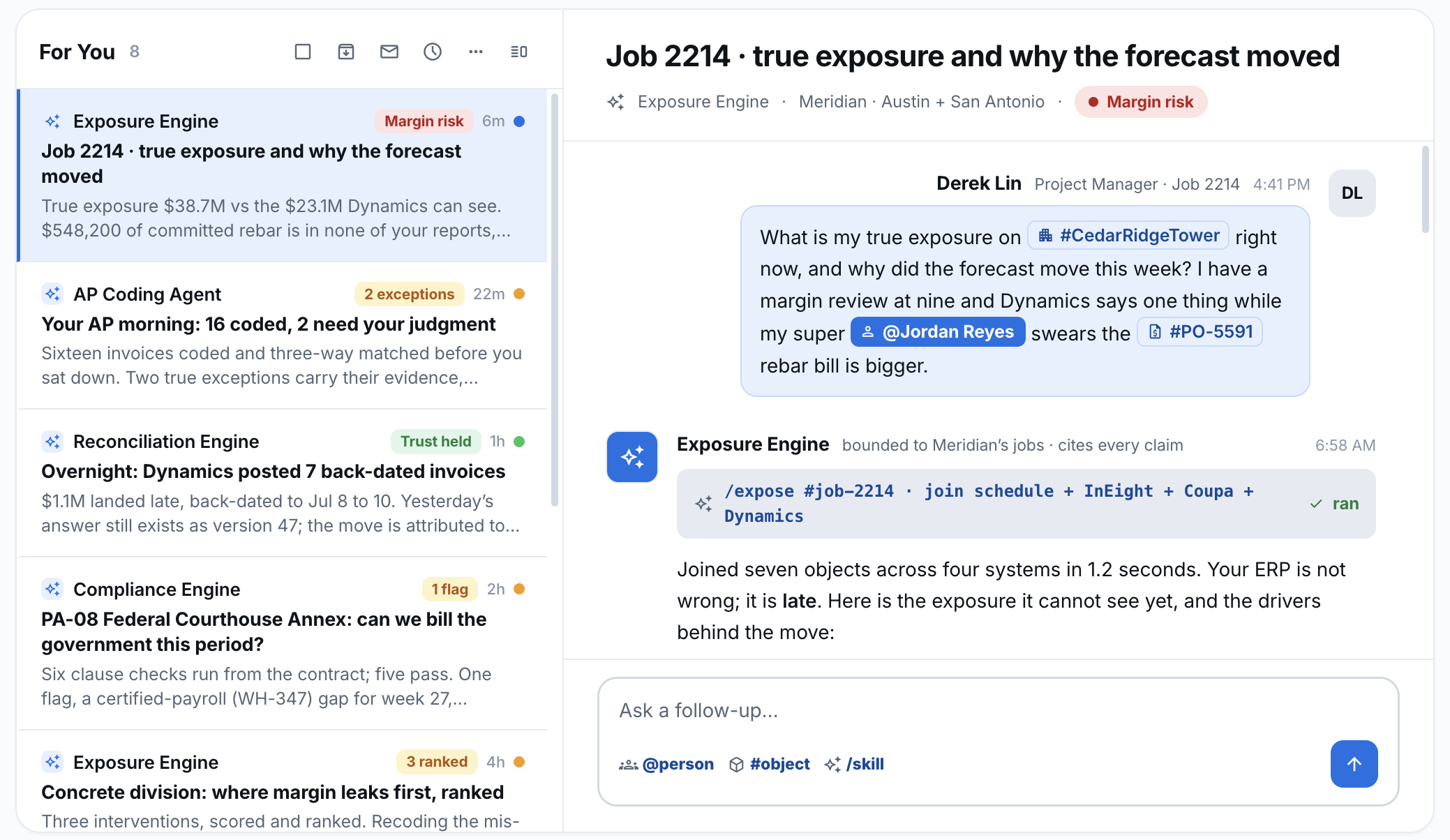Open the Reconciliation Engine overnight message
1450x840 pixels.
(283, 483)
